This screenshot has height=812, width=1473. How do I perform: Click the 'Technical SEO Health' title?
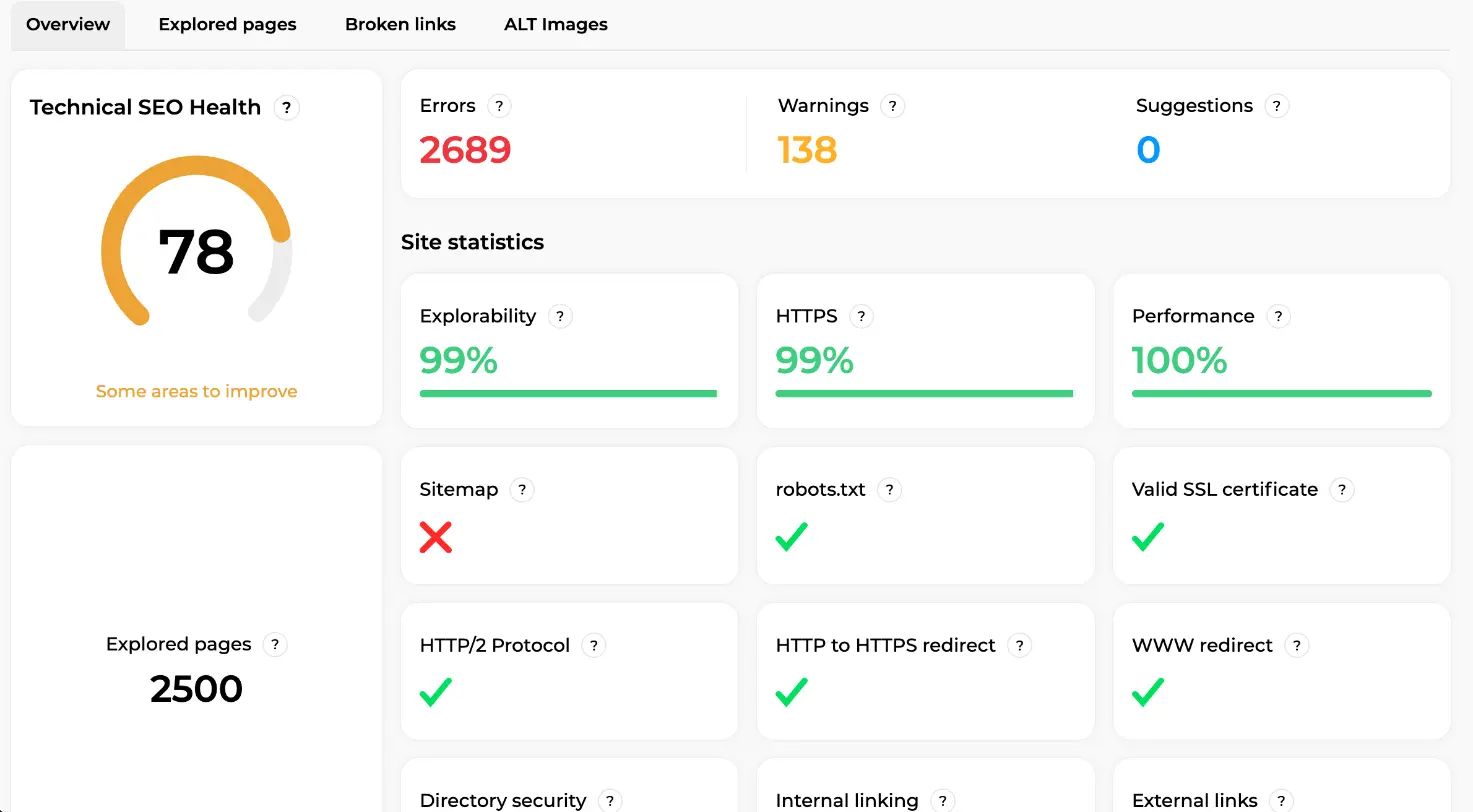click(145, 107)
